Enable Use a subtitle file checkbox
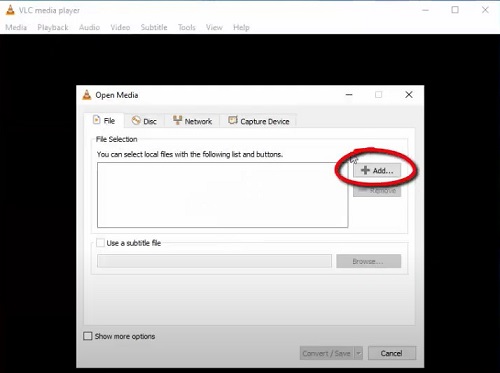 (x=100, y=243)
